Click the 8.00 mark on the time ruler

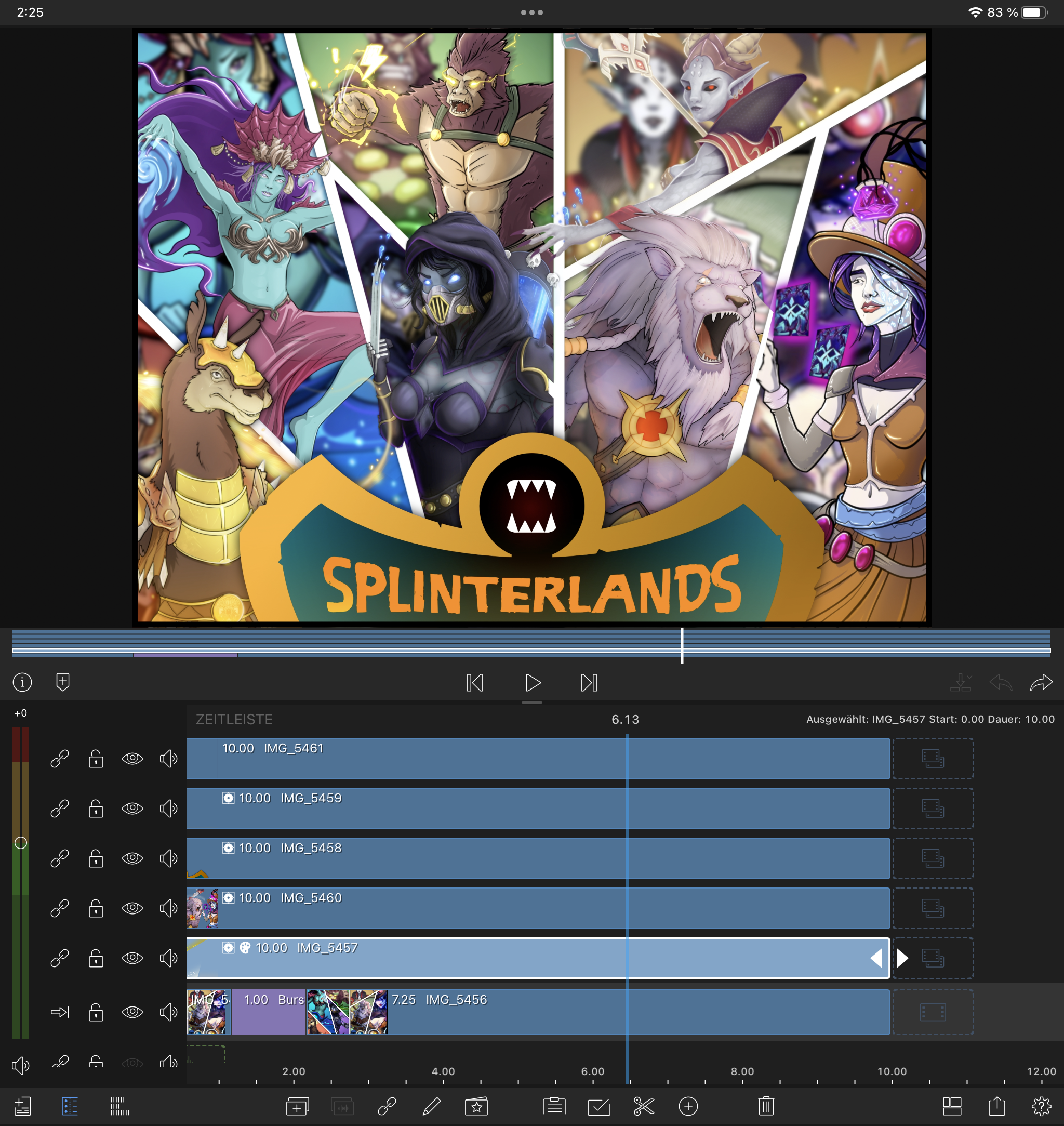tap(742, 1071)
